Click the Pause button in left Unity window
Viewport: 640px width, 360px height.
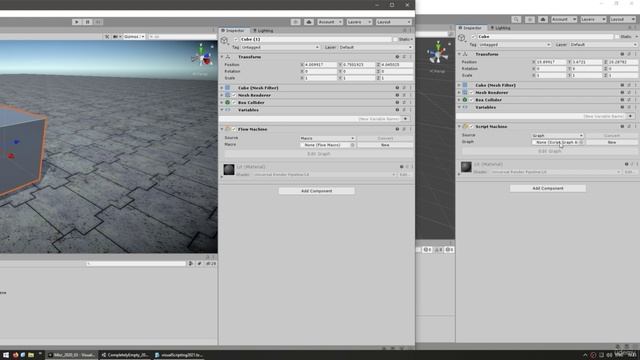click(87, 22)
